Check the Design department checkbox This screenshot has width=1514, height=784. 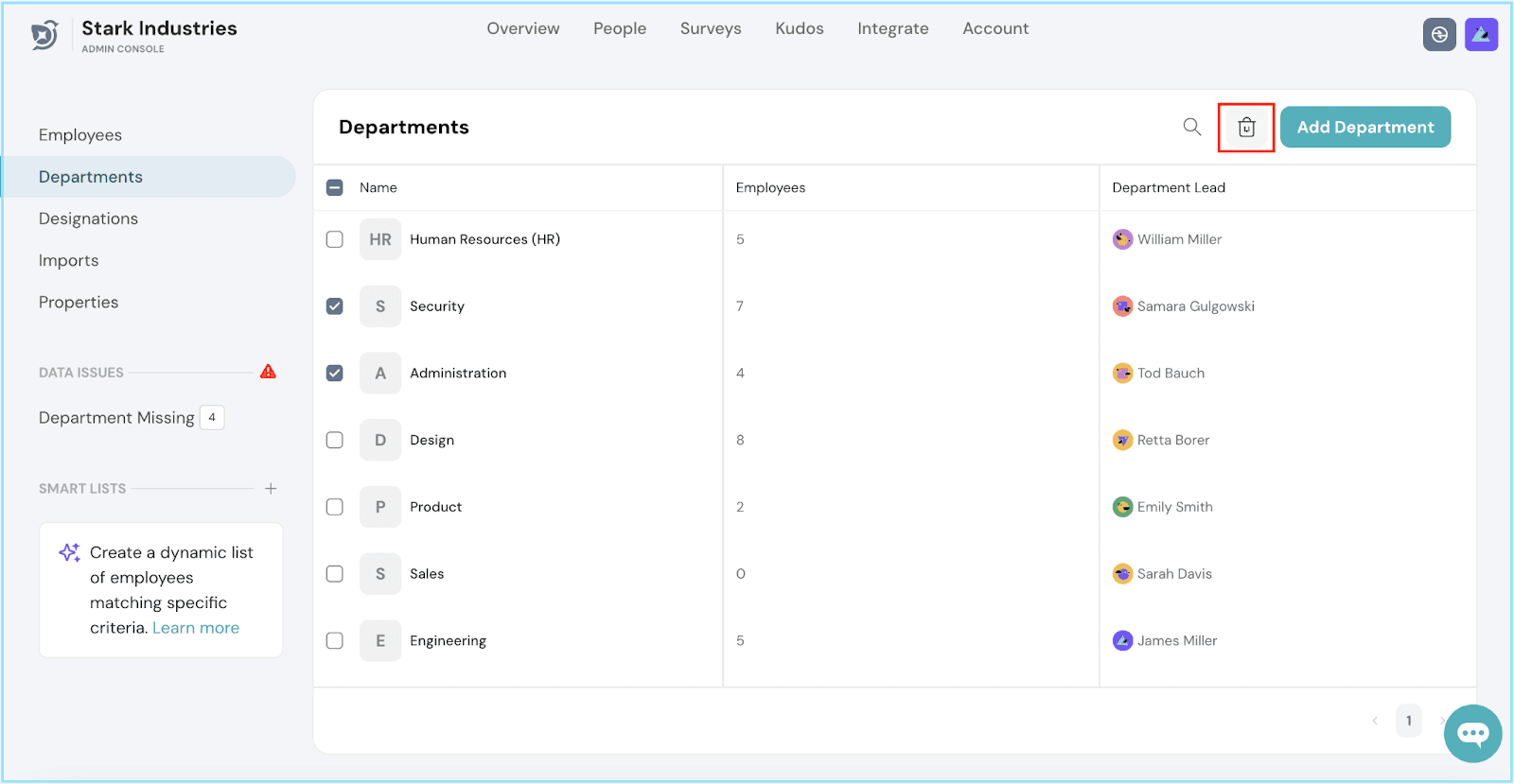point(335,440)
